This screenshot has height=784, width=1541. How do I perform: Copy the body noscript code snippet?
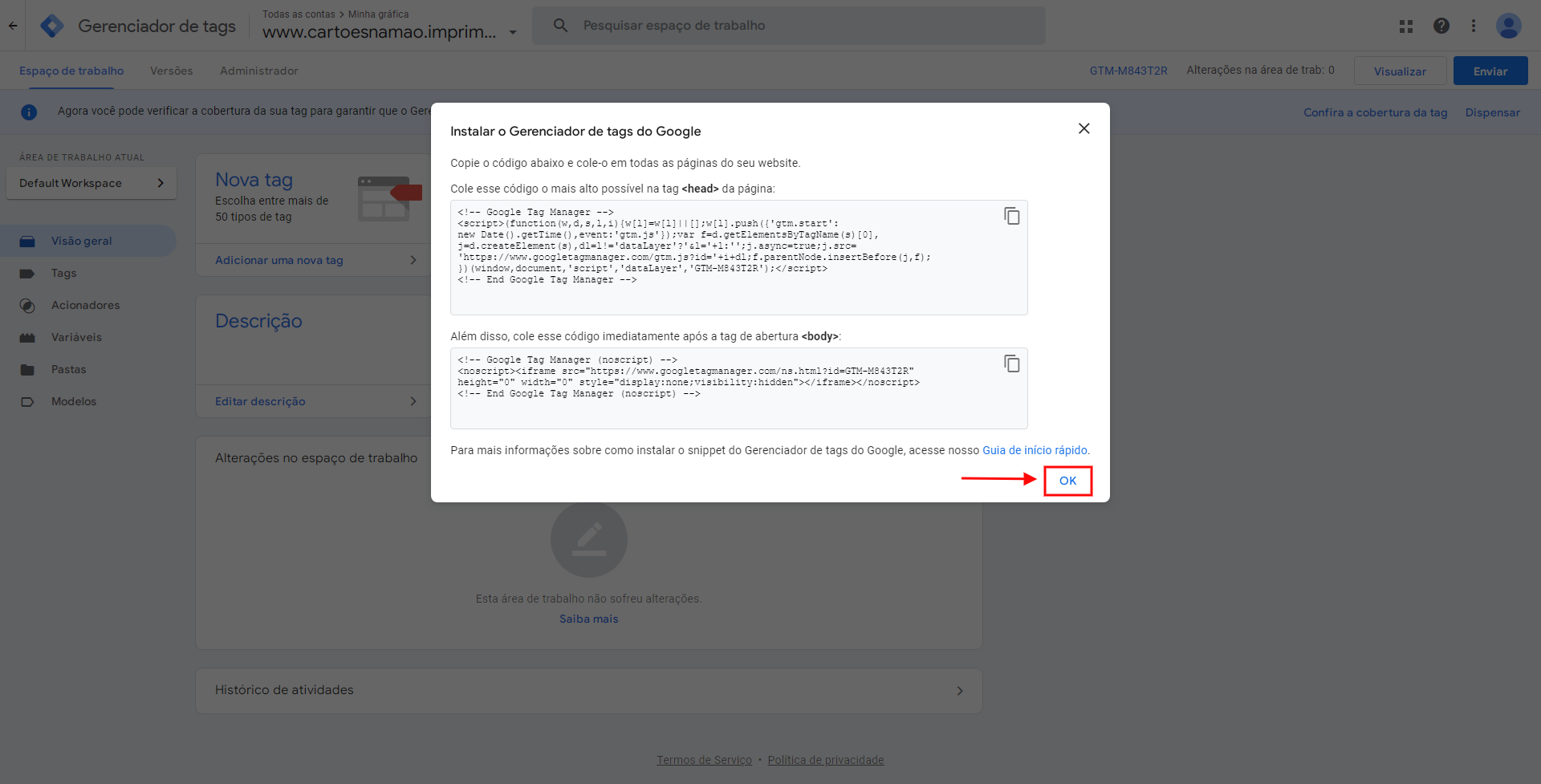pyautogui.click(x=1012, y=364)
